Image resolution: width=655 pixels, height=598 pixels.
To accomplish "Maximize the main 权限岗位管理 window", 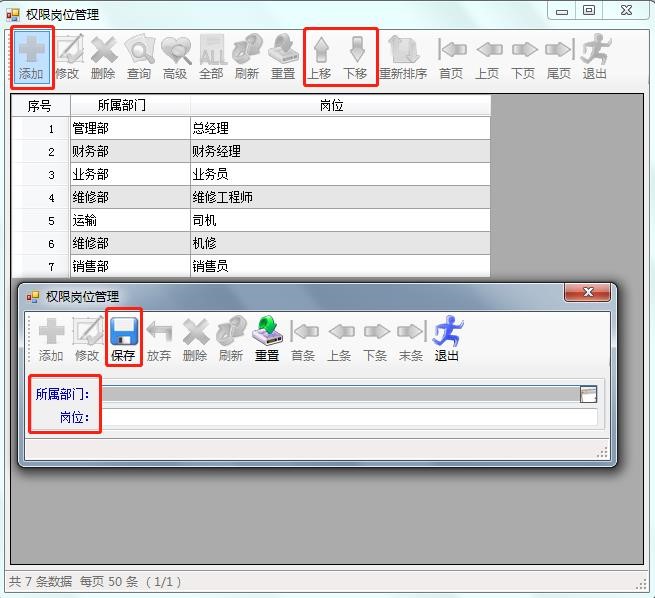I will click(589, 10).
